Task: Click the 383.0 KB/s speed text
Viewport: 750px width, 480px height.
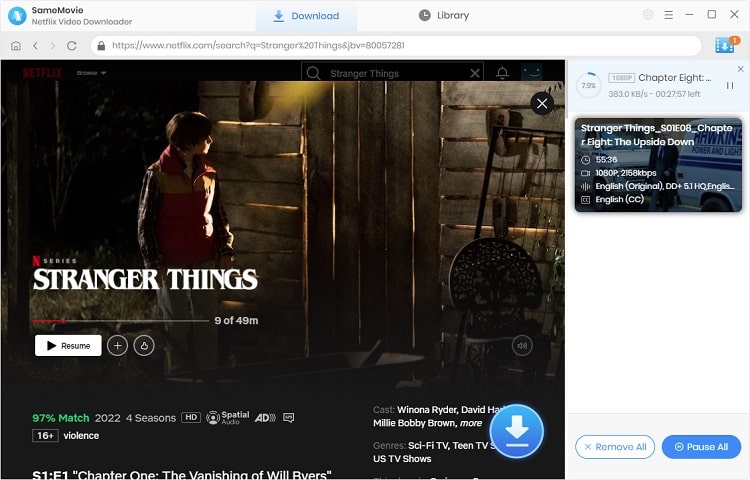Action: 628,94
